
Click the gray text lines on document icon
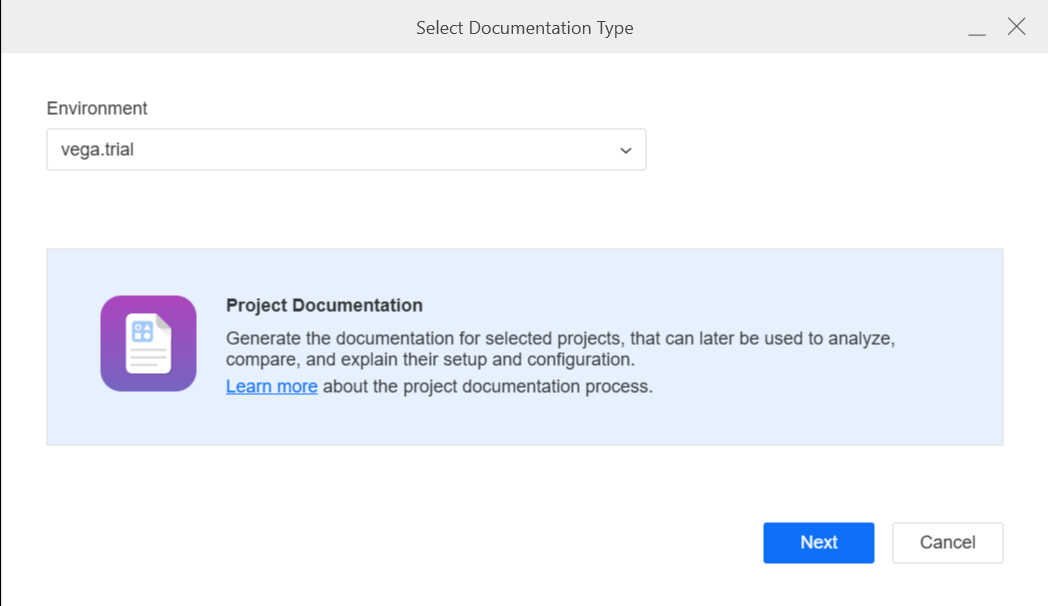coord(147,358)
